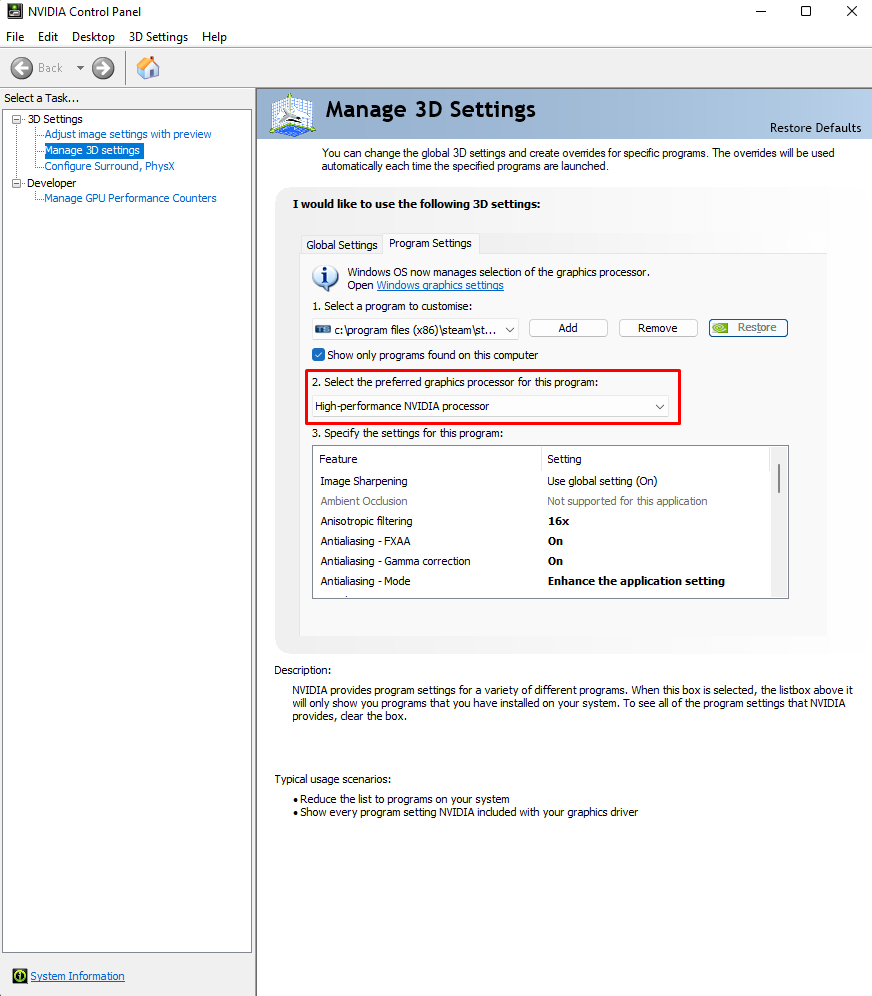Select Manage 3D settings tree item
872x996 pixels.
coord(92,151)
